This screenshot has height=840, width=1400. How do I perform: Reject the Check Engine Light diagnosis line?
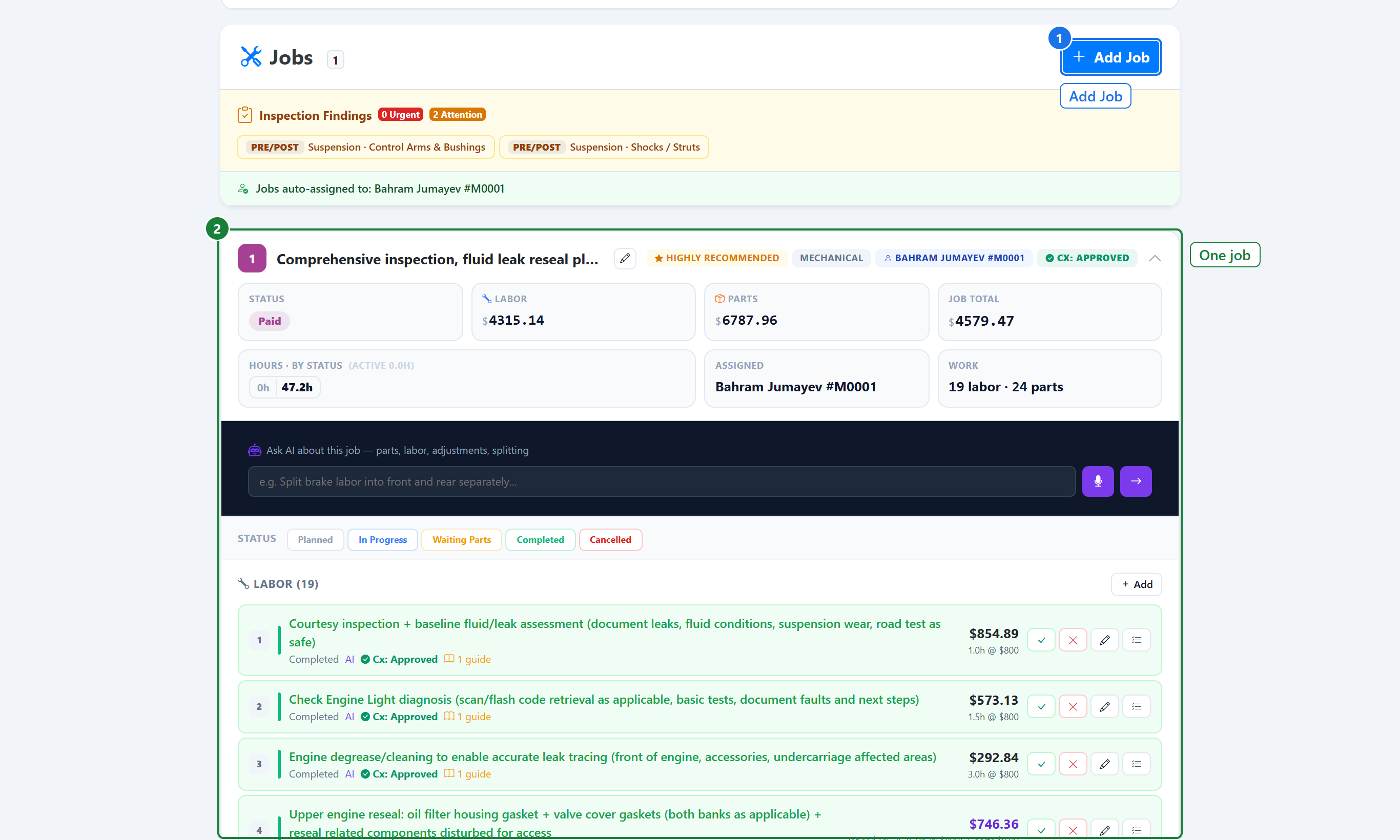[x=1072, y=706]
